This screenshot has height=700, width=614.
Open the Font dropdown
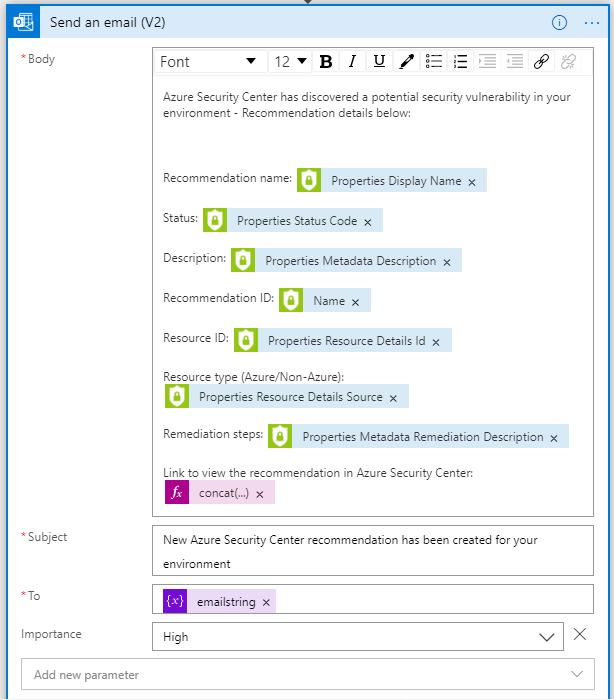tap(210, 61)
